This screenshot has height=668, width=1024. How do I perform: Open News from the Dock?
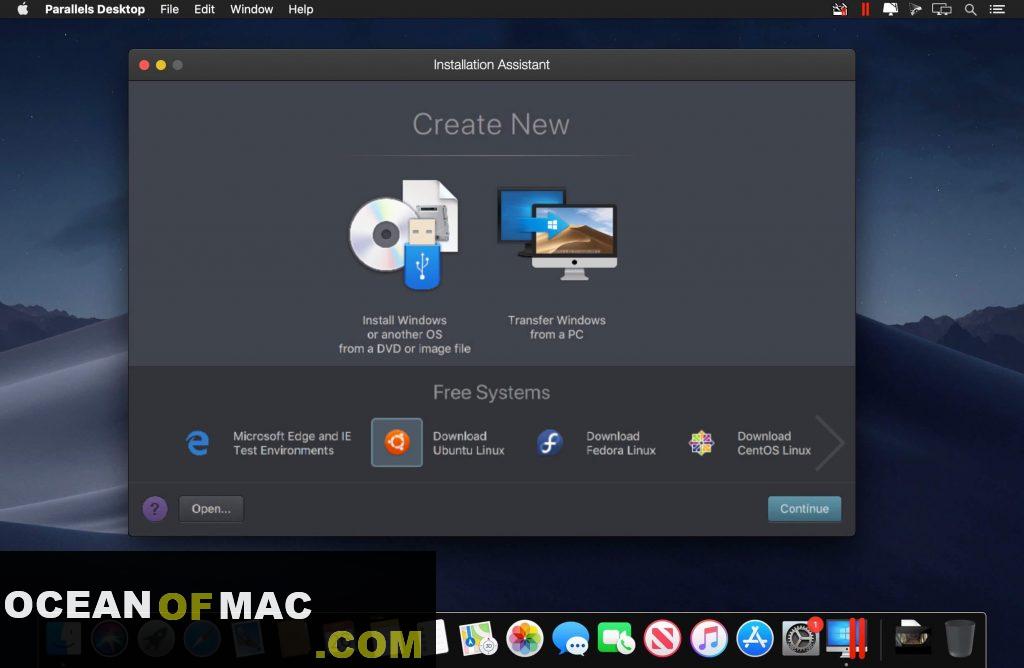[x=662, y=638]
